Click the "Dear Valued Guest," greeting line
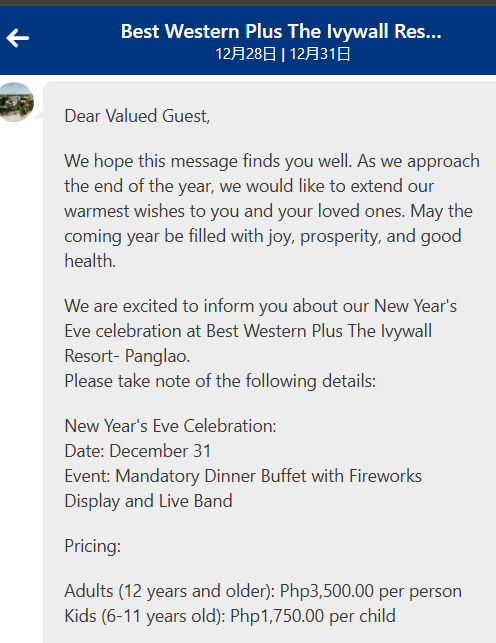 [x=137, y=116]
